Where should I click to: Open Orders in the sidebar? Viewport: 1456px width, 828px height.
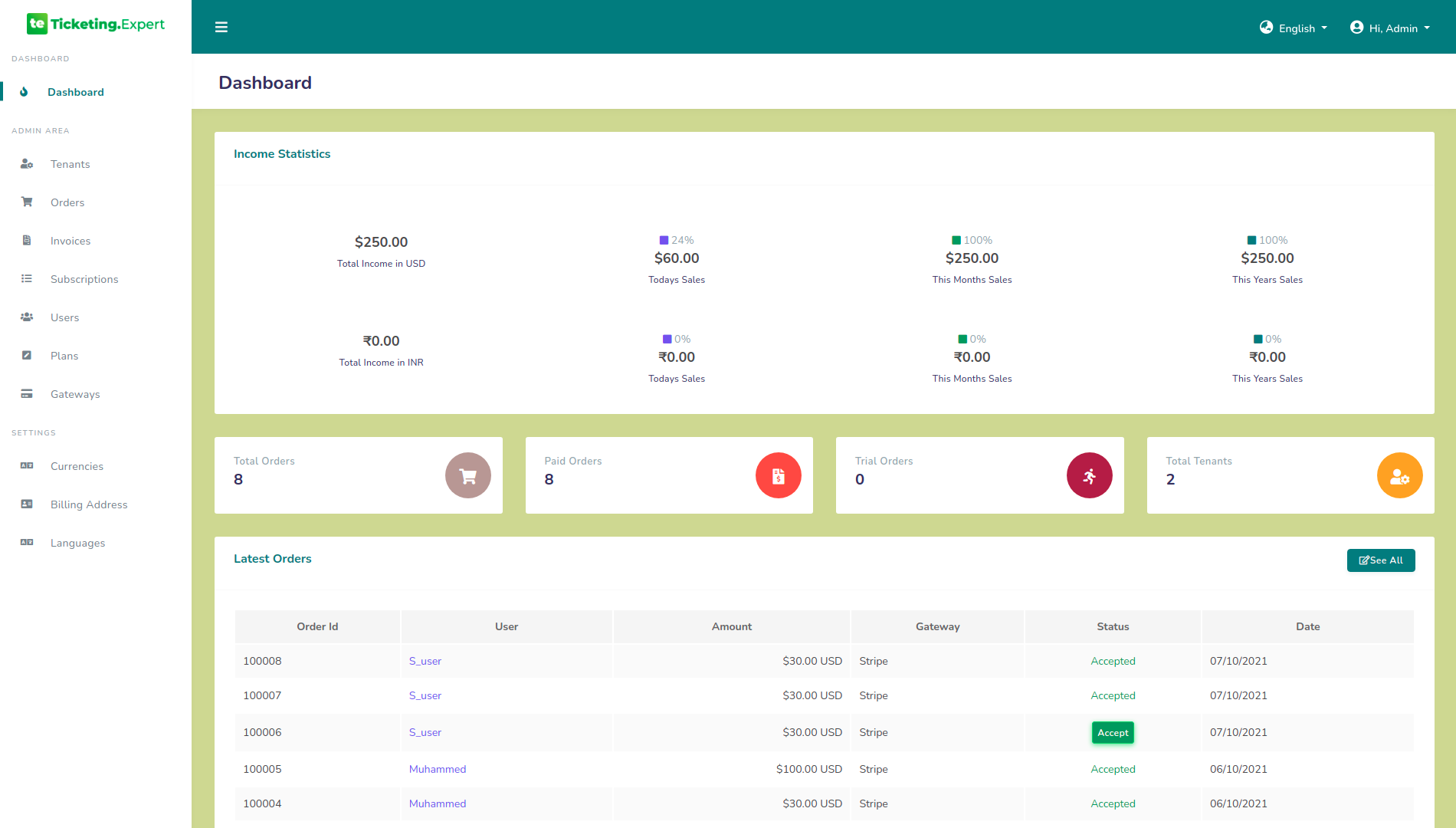pos(67,202)
